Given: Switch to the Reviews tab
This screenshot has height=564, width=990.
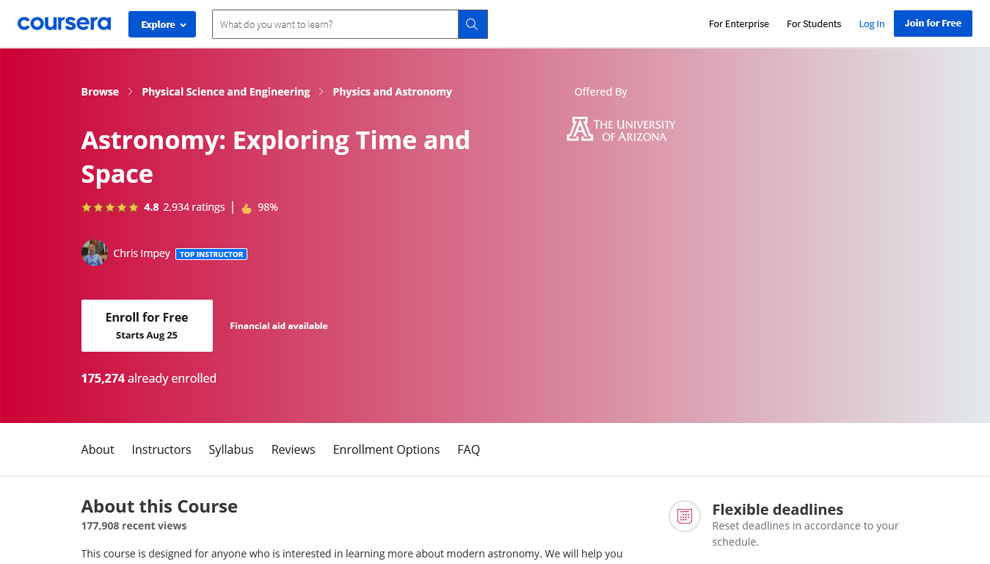Looking at the screenshot, I should pyautogui.click(x=293, y=450).
